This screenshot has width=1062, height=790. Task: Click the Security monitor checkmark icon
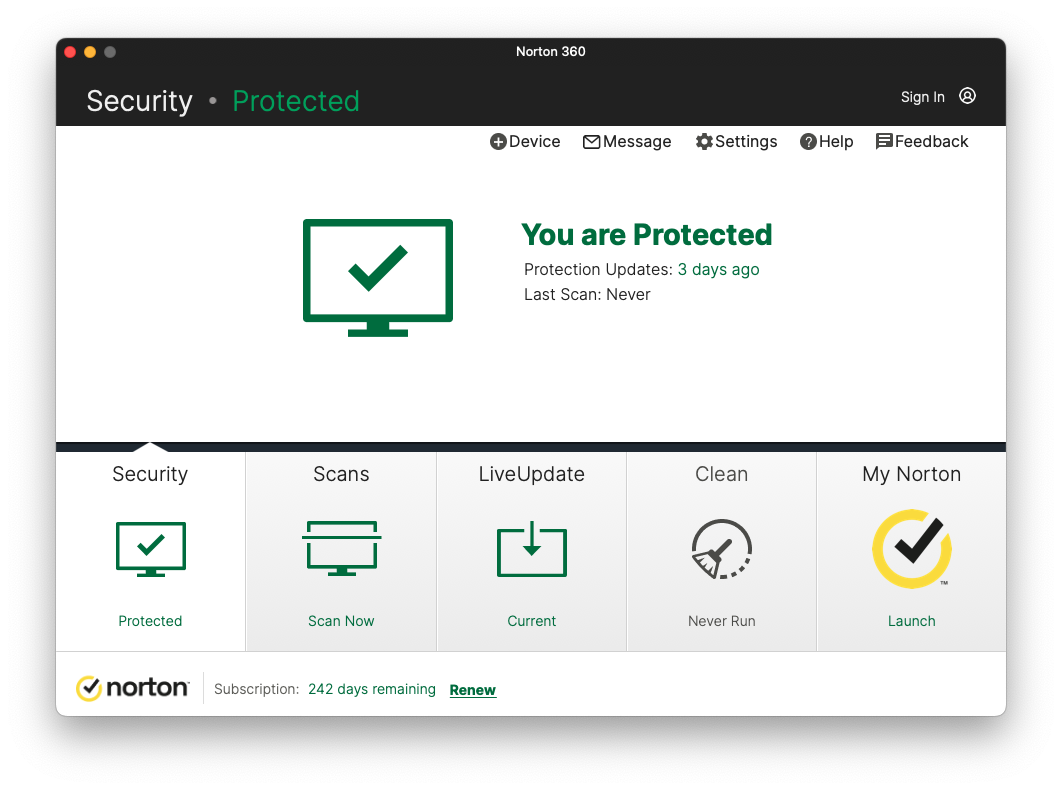pos(150,548)
